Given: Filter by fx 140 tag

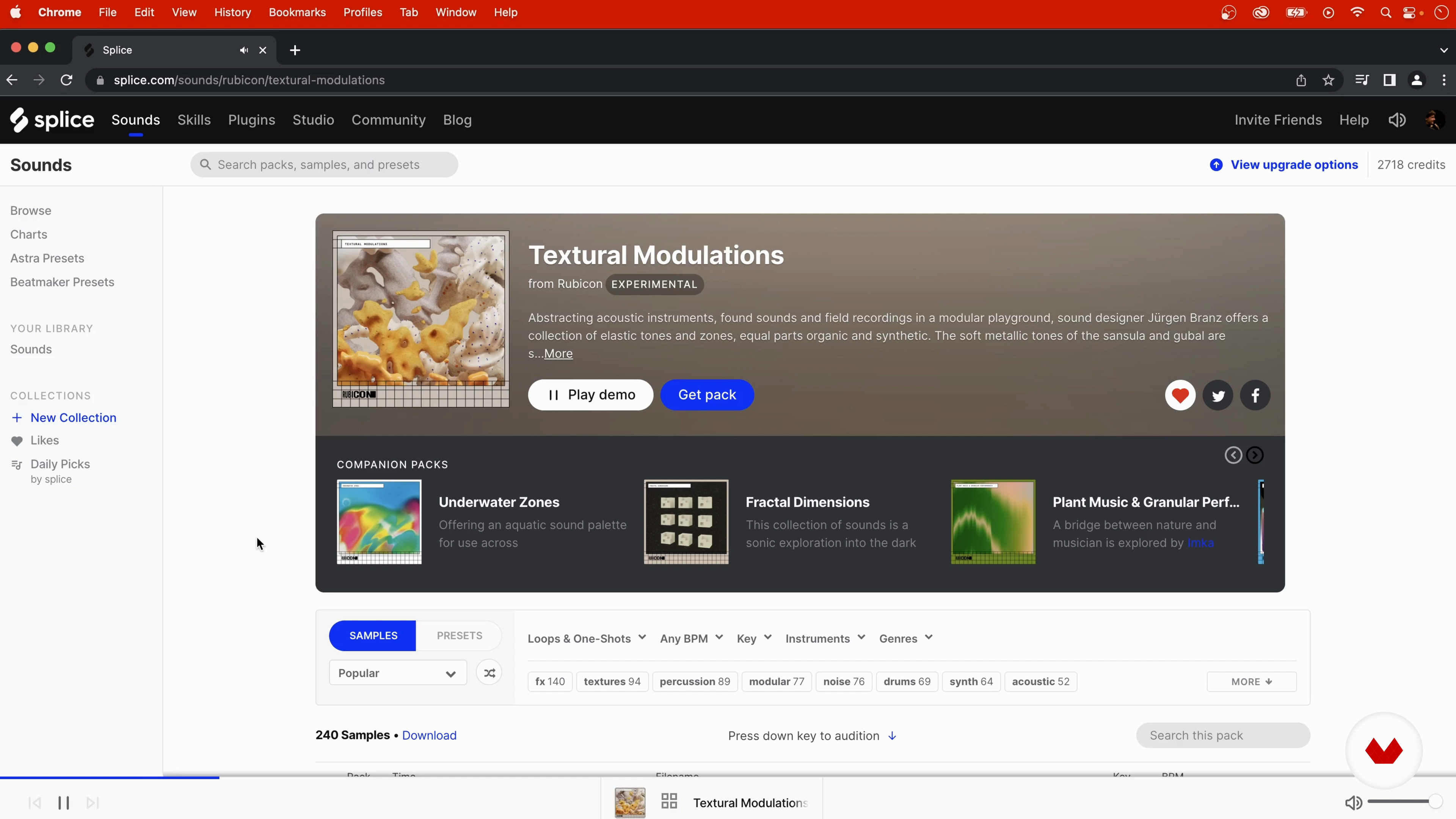Looking at the screenshot, I should (550, 682).
